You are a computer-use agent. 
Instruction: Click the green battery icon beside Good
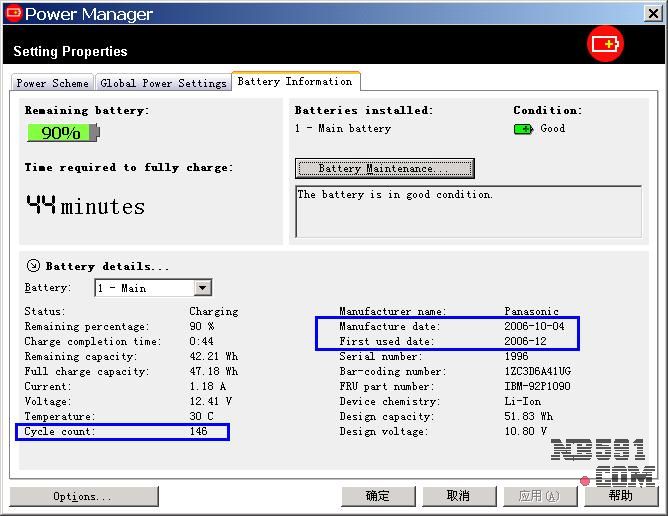click(523, 129)
